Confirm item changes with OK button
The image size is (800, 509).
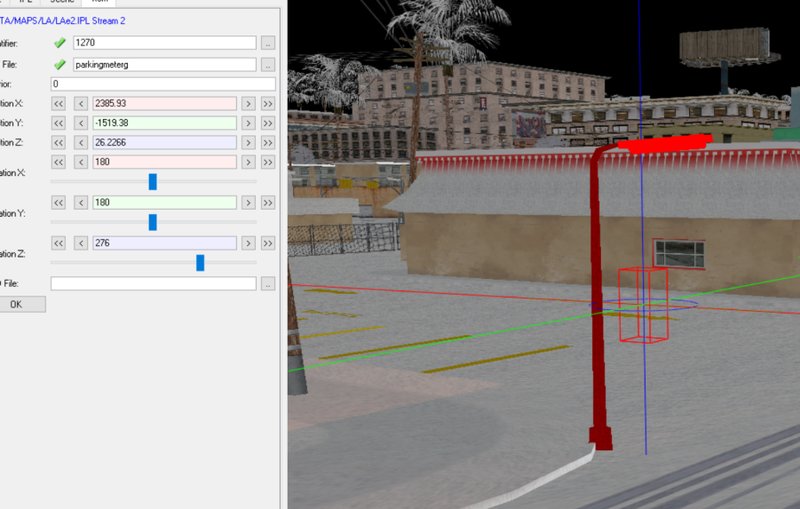(19, 304)
